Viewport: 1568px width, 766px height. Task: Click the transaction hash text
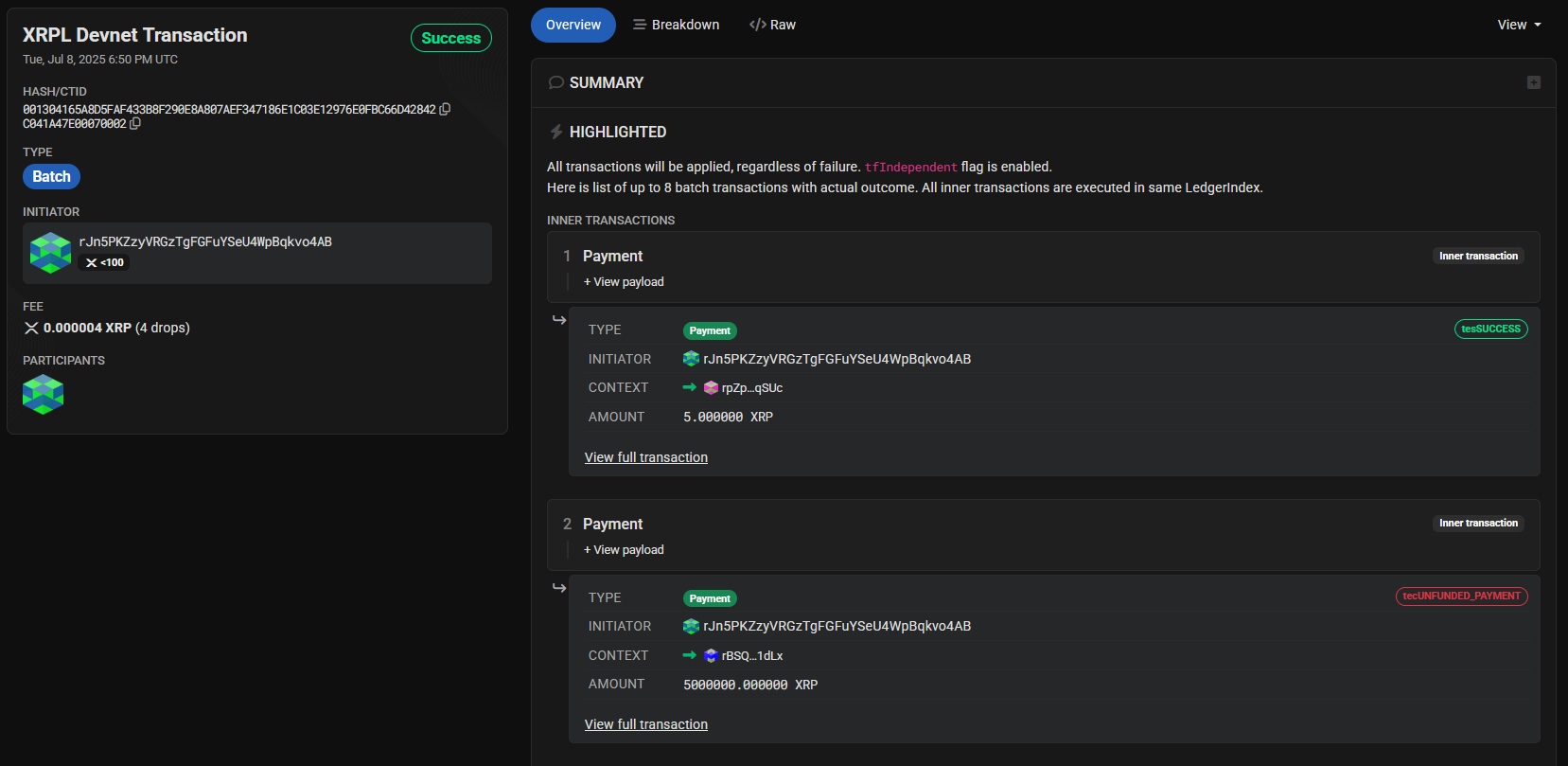[229, 110]
